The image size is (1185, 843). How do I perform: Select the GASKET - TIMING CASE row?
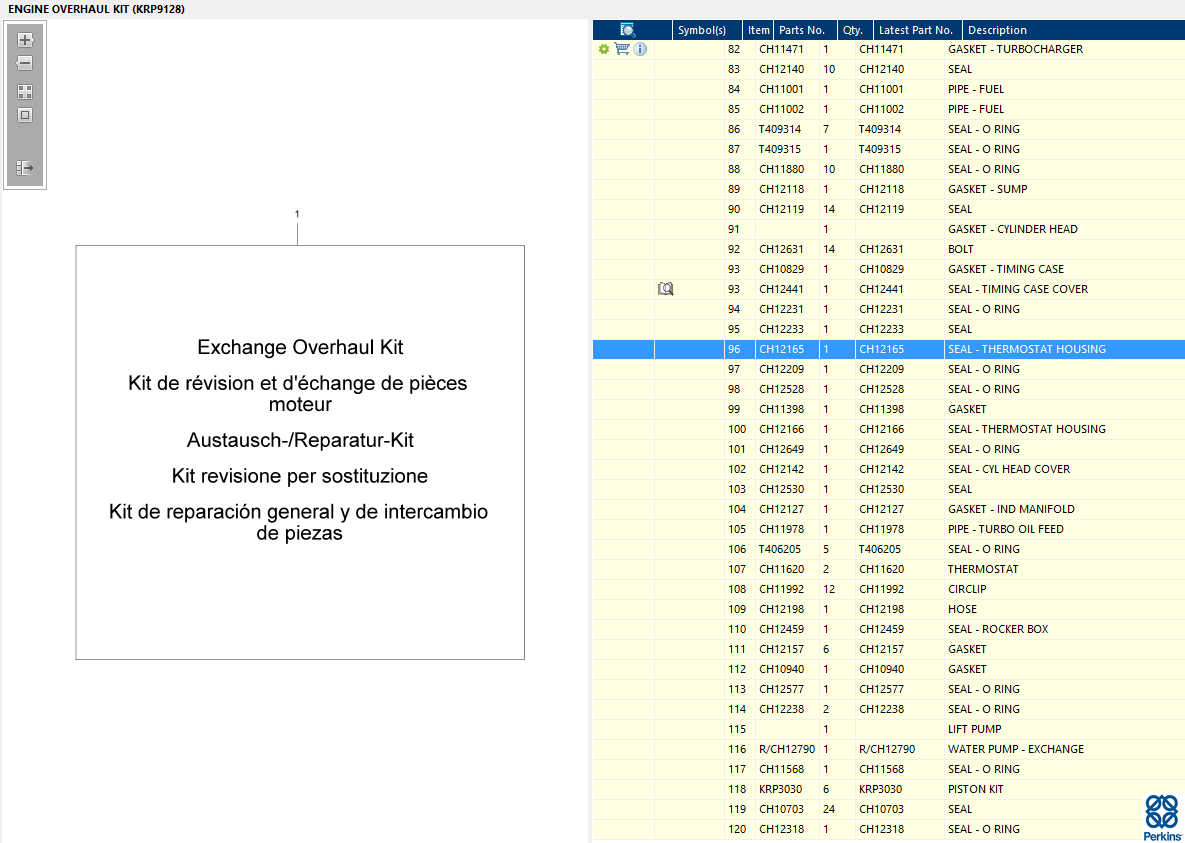[x=889, y=269]
